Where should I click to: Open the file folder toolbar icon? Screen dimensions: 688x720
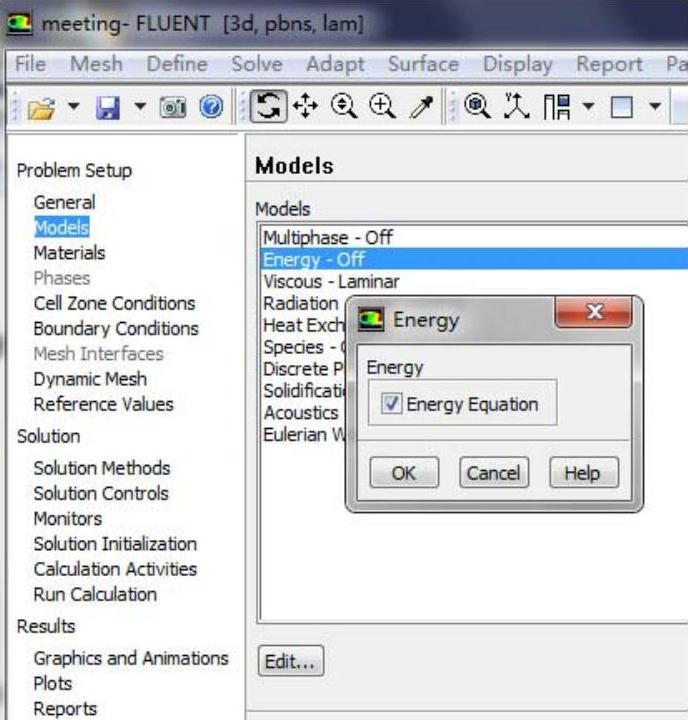(x=41, y=107)
